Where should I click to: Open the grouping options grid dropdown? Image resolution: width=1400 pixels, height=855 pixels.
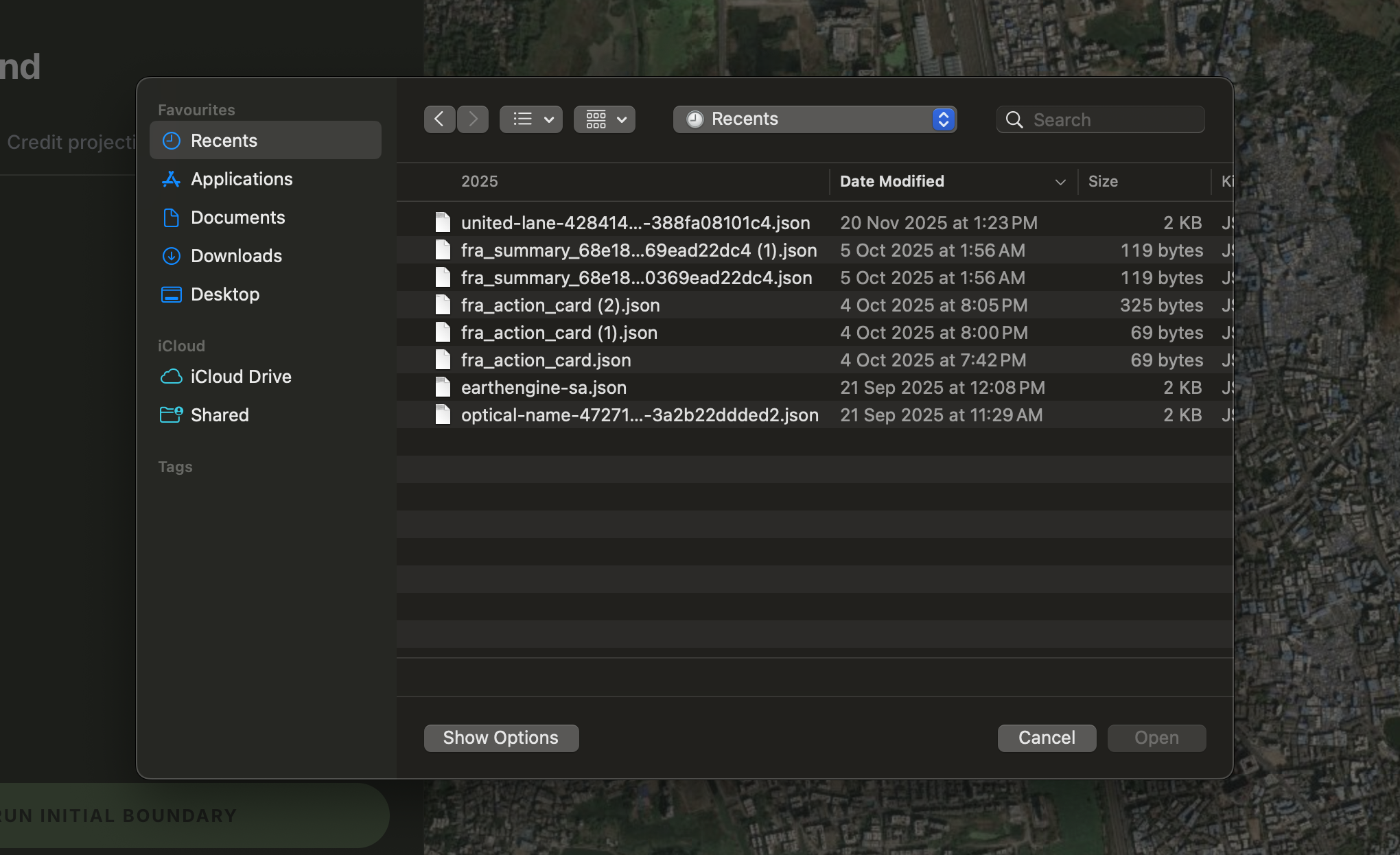(605, 119)
